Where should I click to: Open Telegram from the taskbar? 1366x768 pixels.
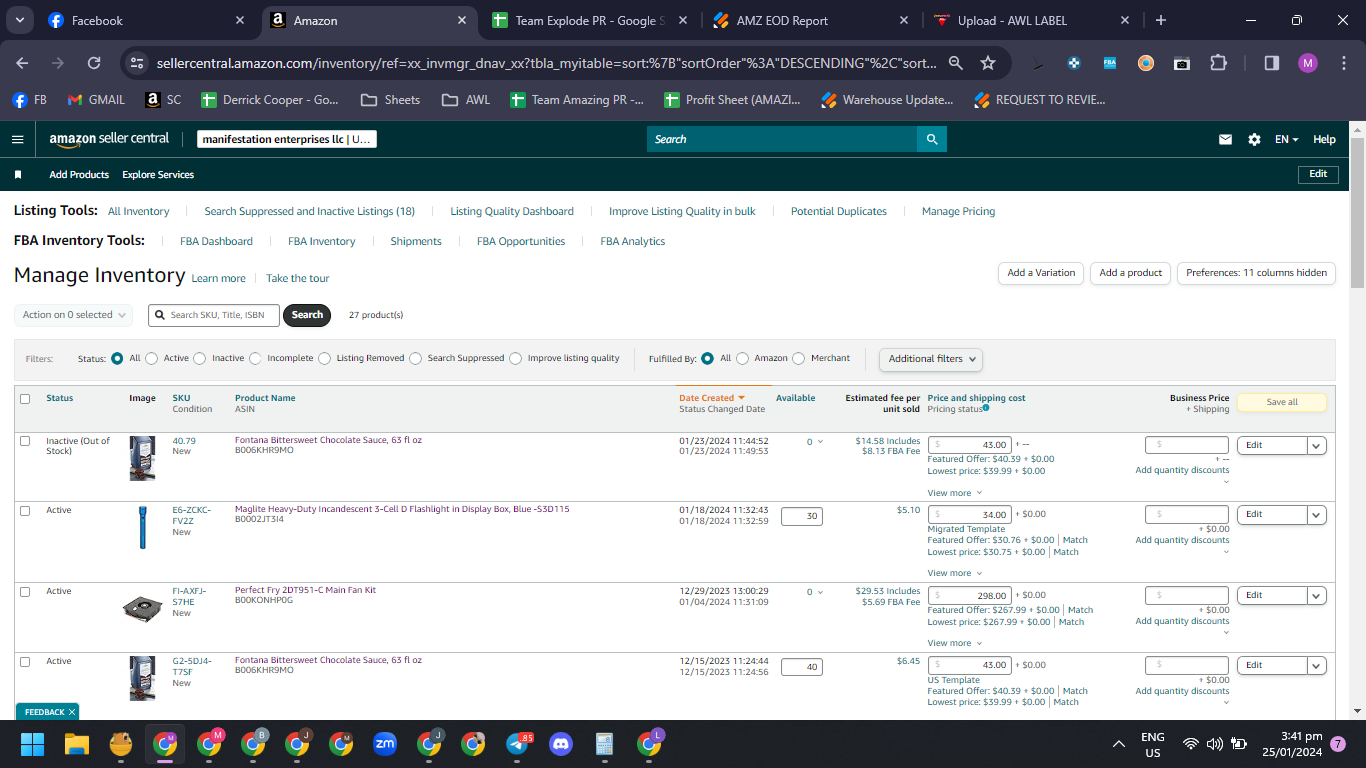tap(517, 744)
